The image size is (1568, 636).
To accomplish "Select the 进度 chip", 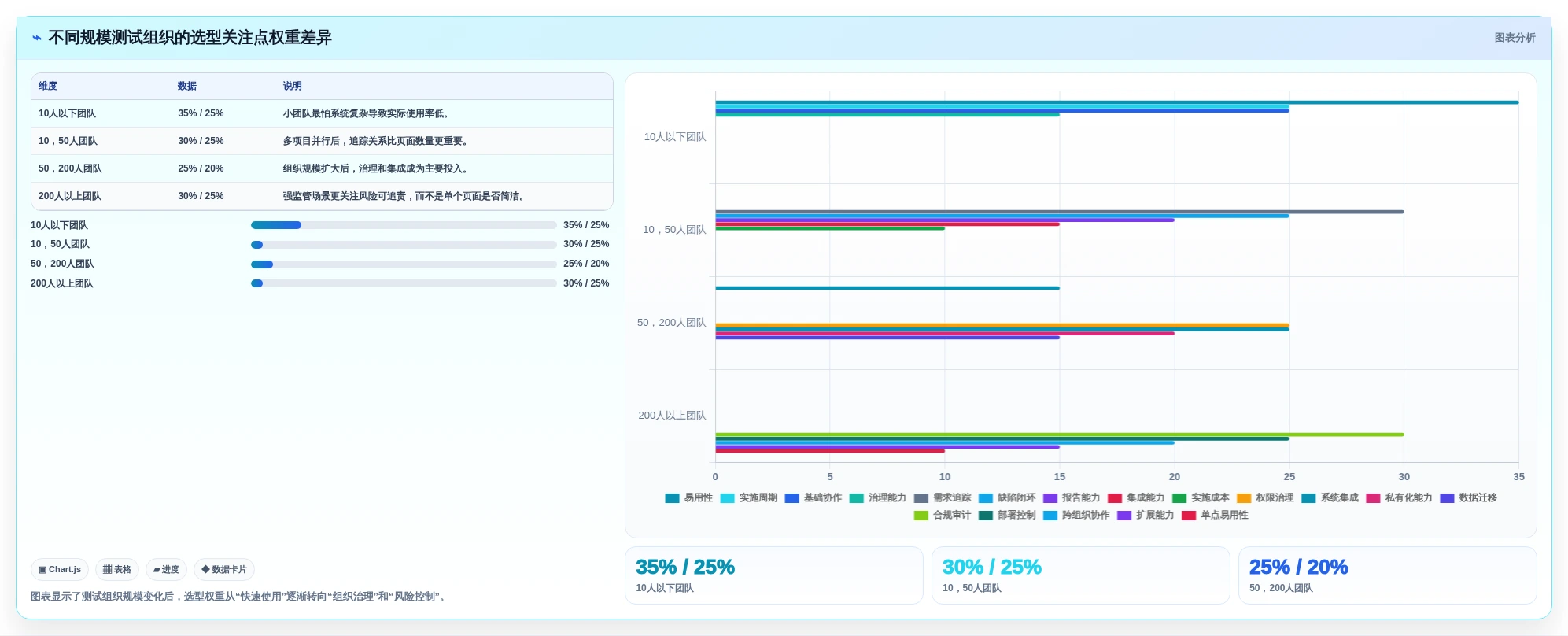I will pos(166,569).
